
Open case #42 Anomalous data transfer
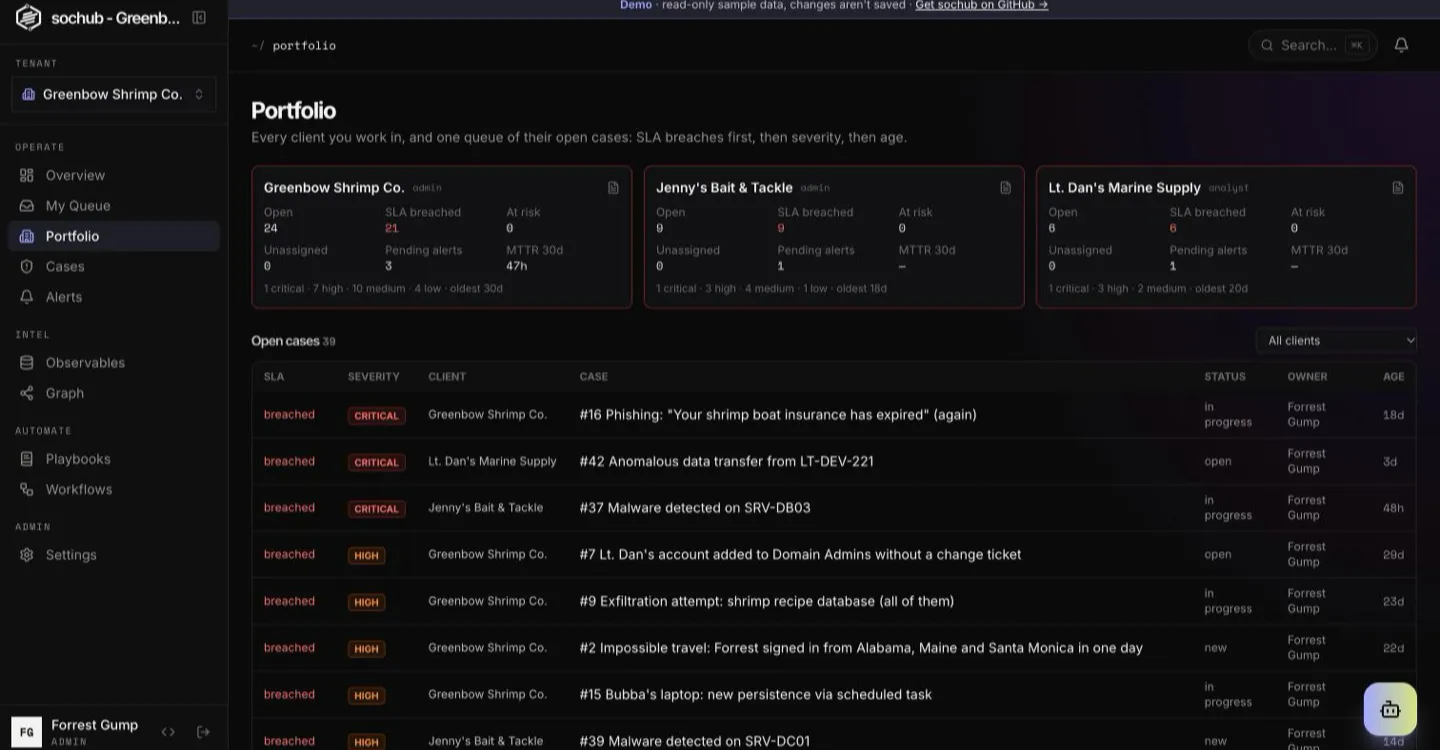(x=727, y=461)
